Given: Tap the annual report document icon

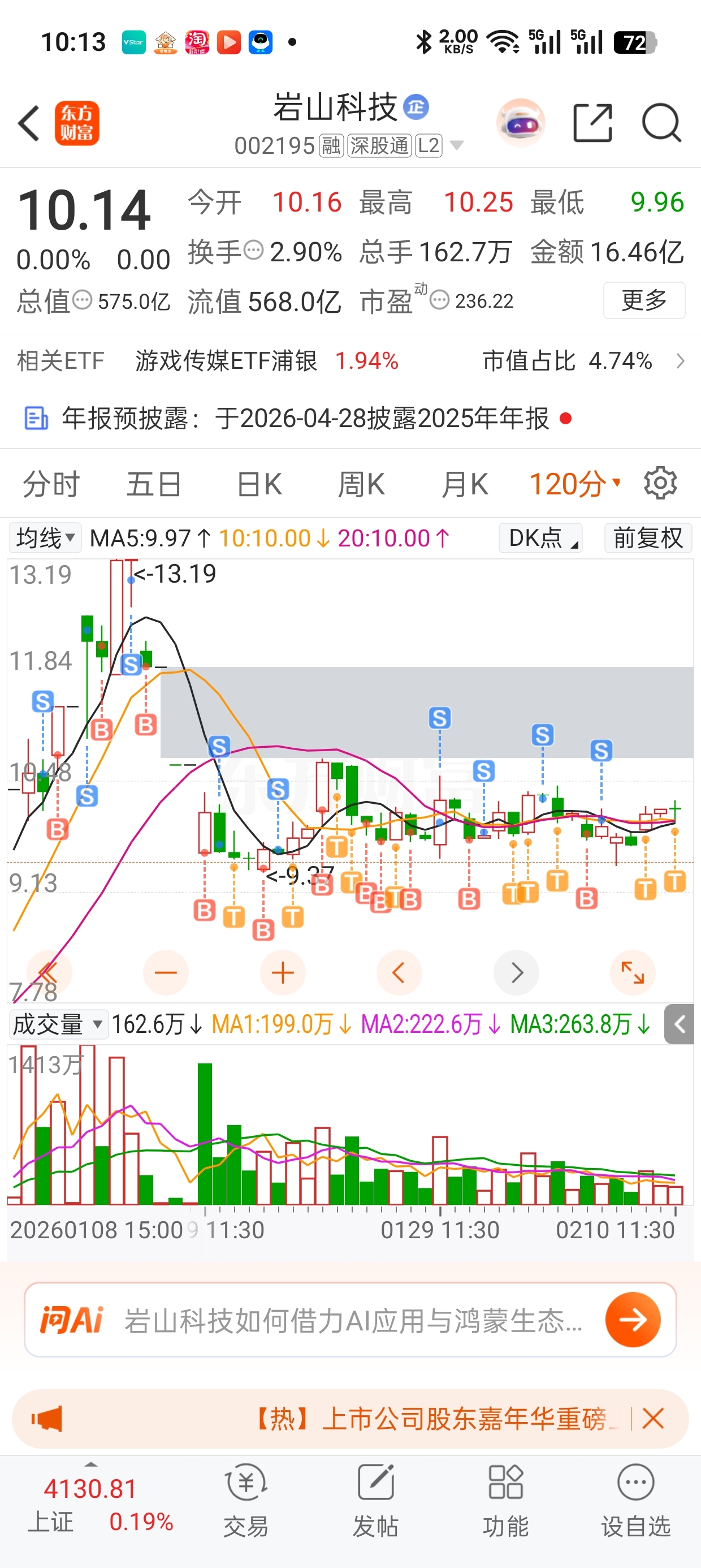Looking at the screenshot, I should pos(36,419).
